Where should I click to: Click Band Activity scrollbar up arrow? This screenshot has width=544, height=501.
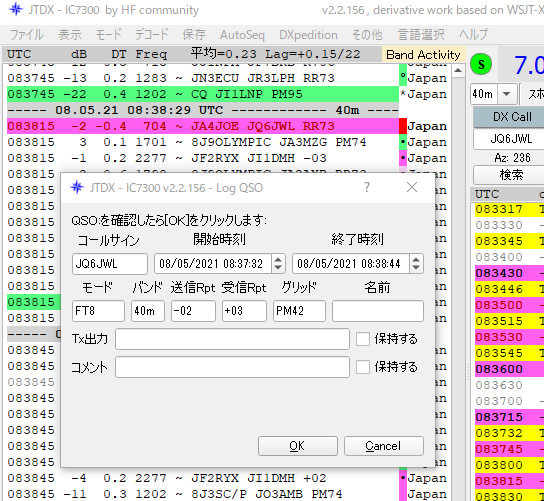458,71
